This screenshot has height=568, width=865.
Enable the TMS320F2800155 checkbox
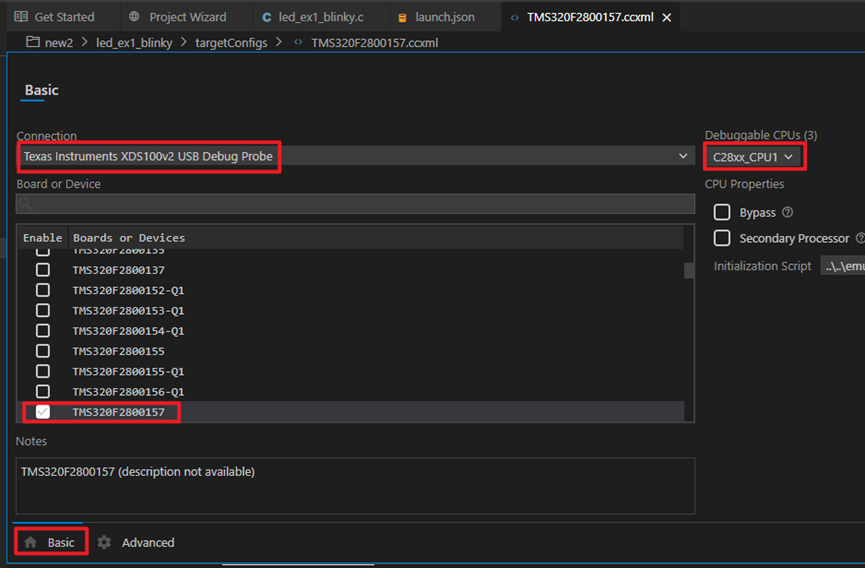tap(42, 351)
